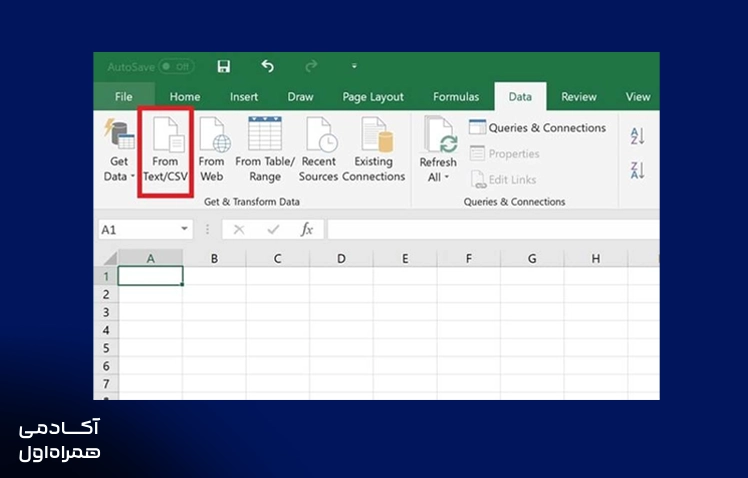Select row 1 header

pos(106,276)
